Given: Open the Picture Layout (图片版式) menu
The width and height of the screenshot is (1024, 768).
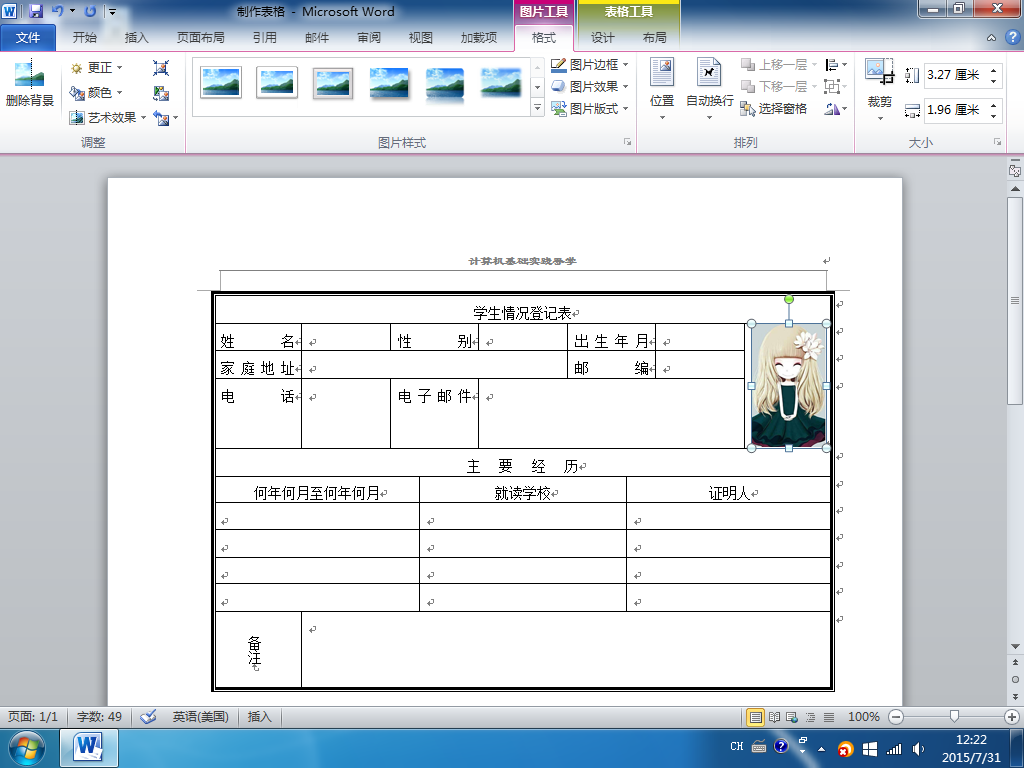Looking at the screenshot, I should pyautogui.click(x=589, y=108).
